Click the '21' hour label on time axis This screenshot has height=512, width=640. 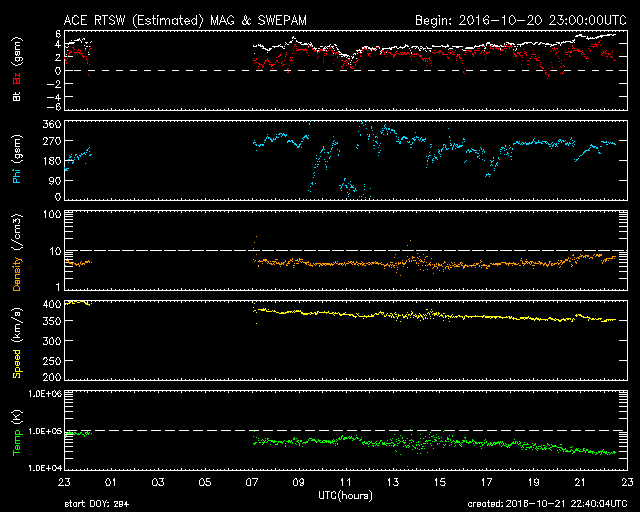click(x=580, y=483)
